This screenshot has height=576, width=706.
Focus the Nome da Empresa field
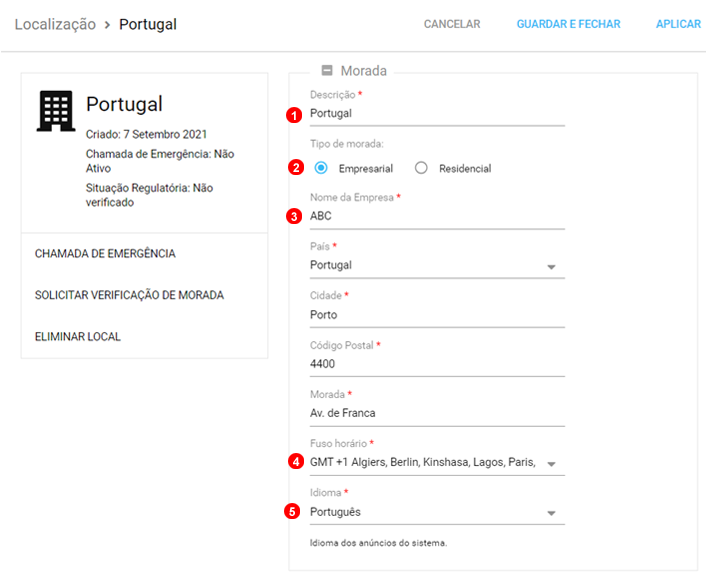pyautogui.click(x=436, y=216)
